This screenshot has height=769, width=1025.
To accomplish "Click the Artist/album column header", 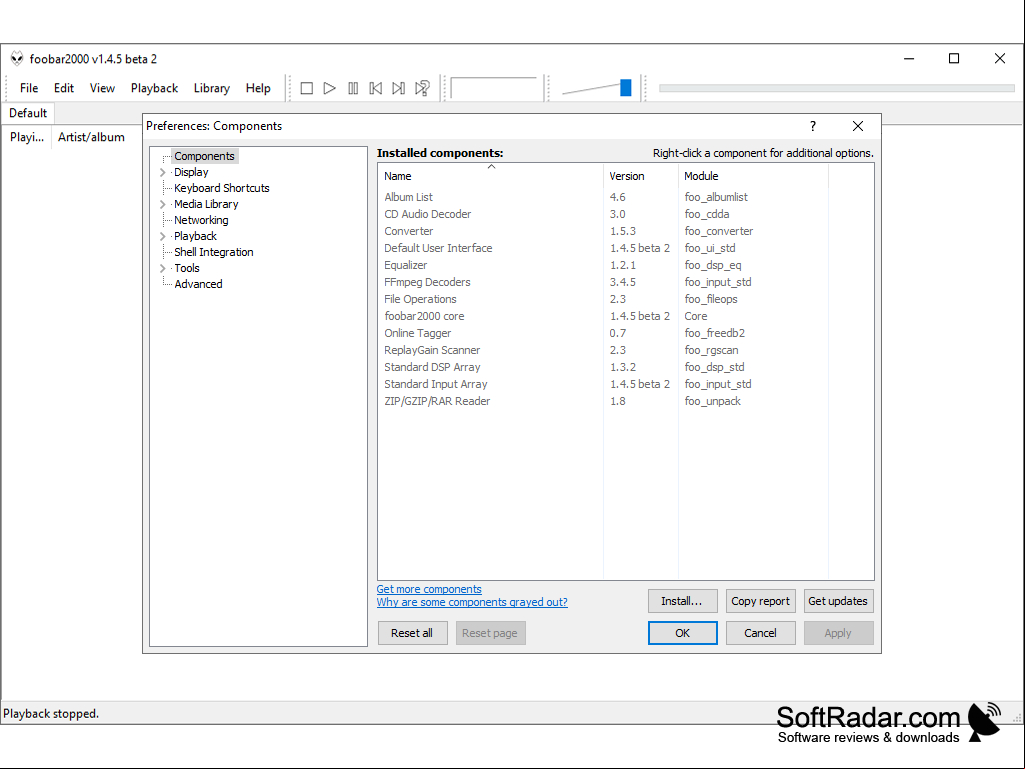I will coord(91,137).
